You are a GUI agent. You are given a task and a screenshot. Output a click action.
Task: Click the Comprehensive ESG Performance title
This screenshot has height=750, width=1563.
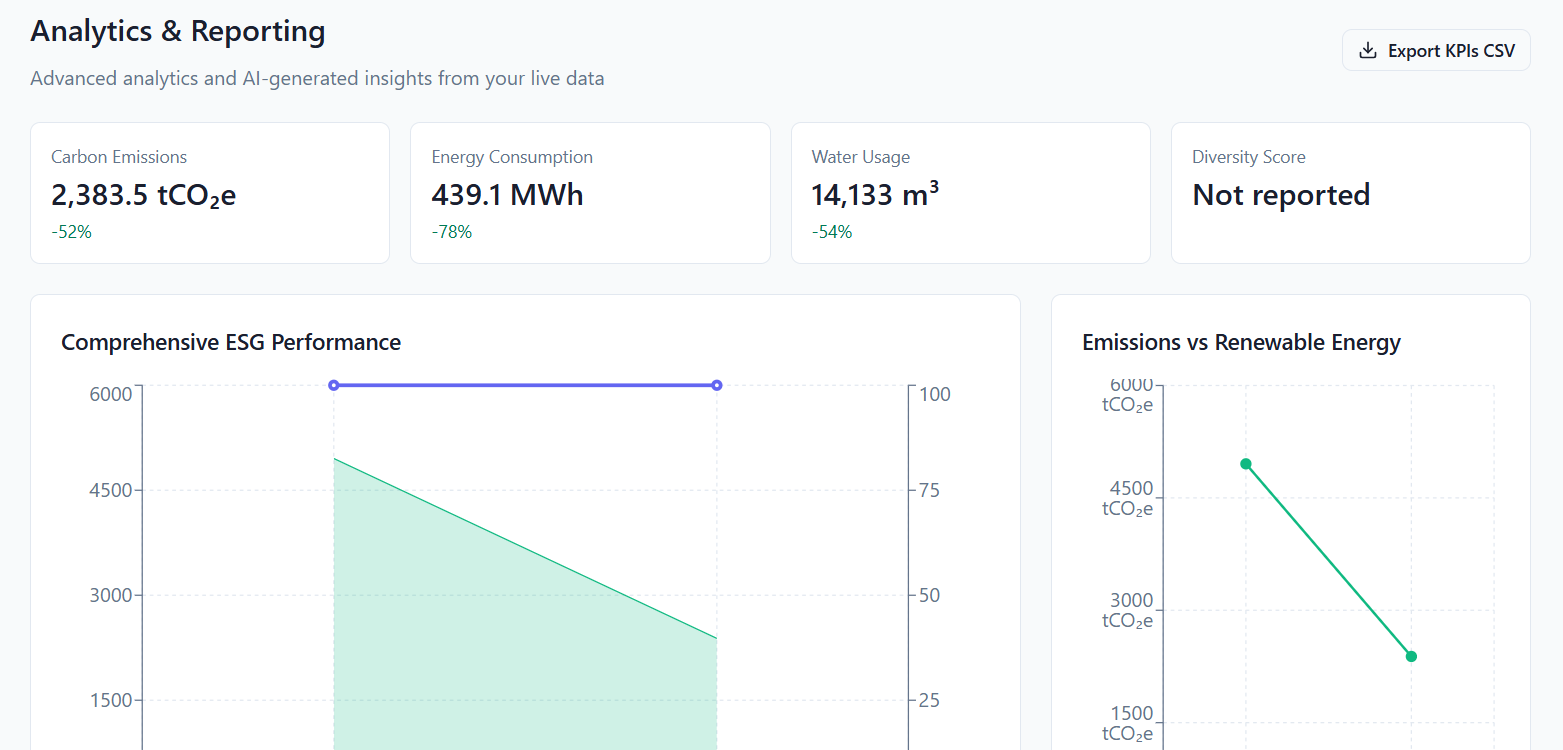click(x=231, y=342)
